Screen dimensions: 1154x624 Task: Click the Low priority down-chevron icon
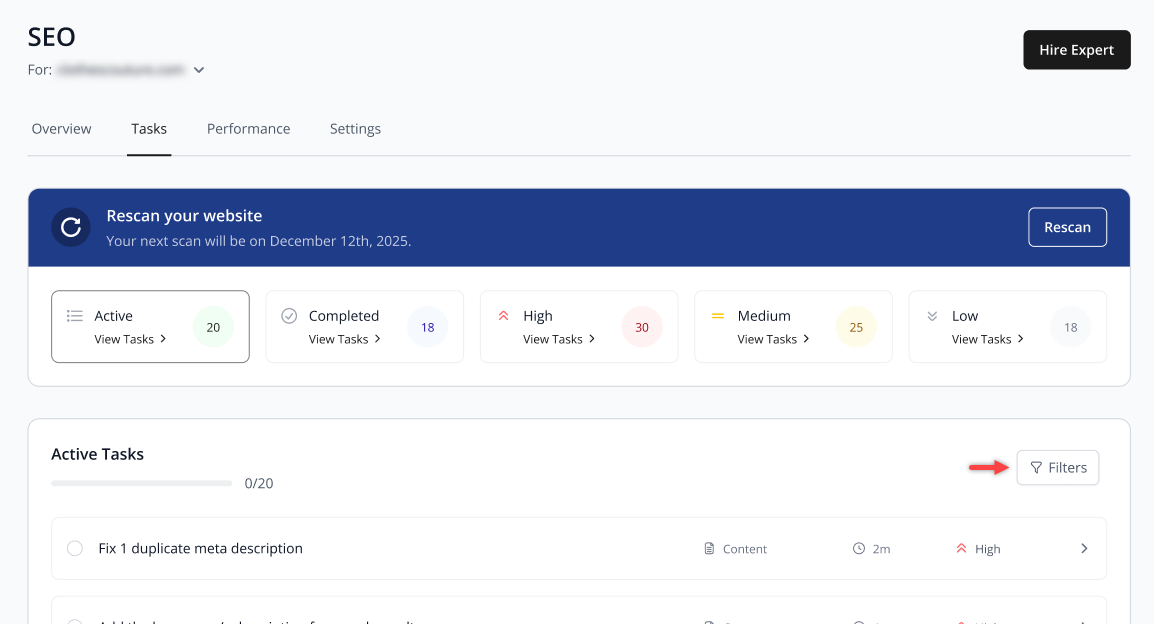[x=932, y=316]
